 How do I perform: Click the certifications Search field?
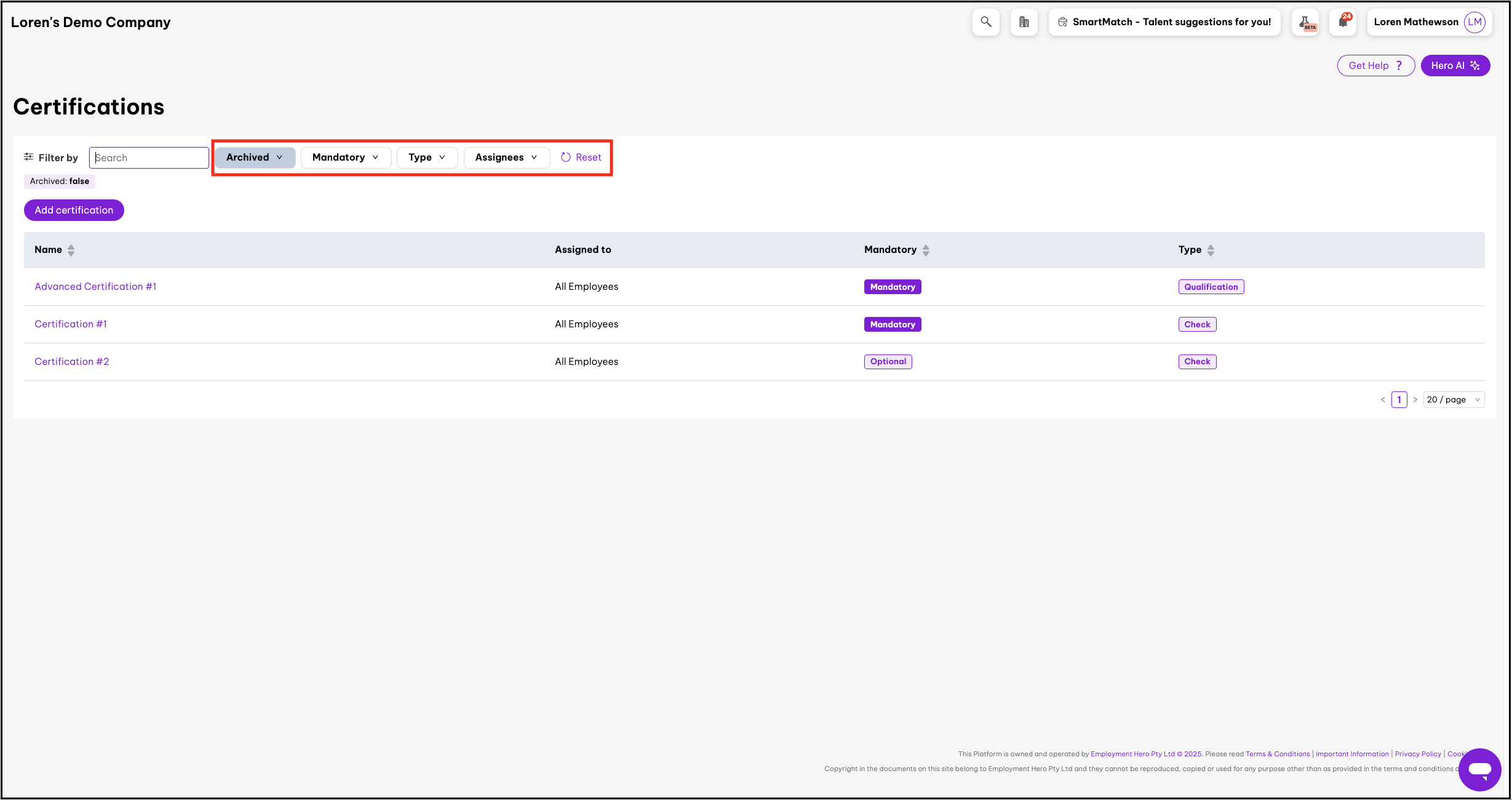pos(149,158)
